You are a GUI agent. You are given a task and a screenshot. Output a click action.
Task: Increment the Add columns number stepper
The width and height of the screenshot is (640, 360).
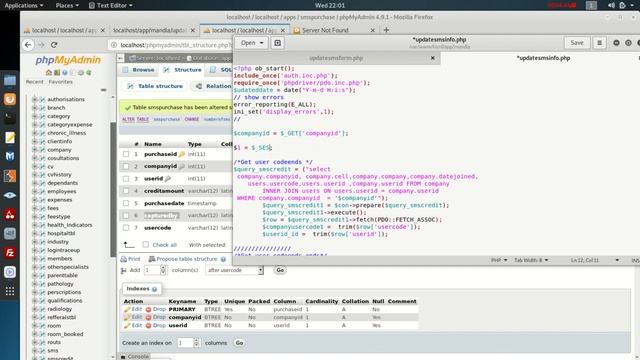click(163, 268)
